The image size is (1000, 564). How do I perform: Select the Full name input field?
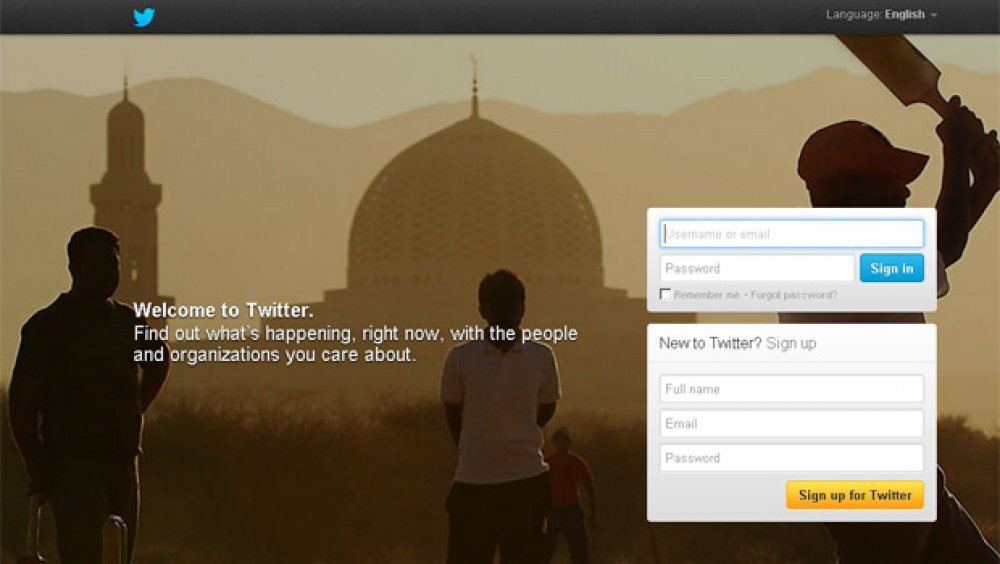point(791,389)
